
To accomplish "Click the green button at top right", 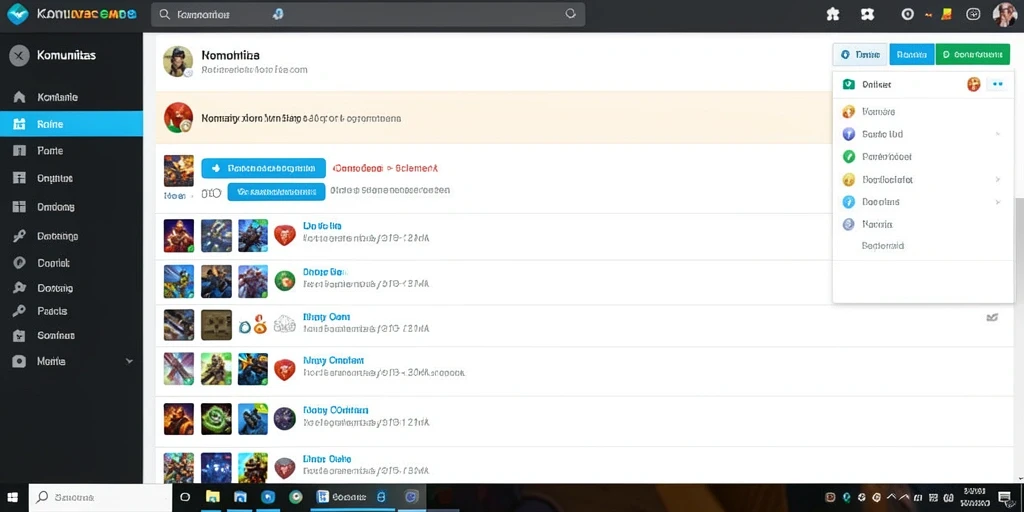I will pyautogui.click(x=972, y=55).
